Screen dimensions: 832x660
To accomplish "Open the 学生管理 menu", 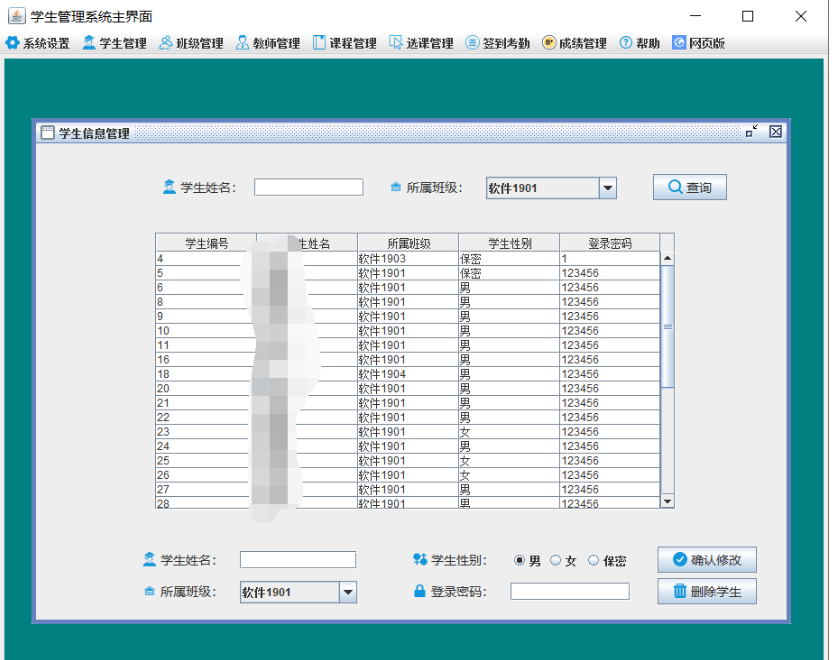I will [115, 43].
